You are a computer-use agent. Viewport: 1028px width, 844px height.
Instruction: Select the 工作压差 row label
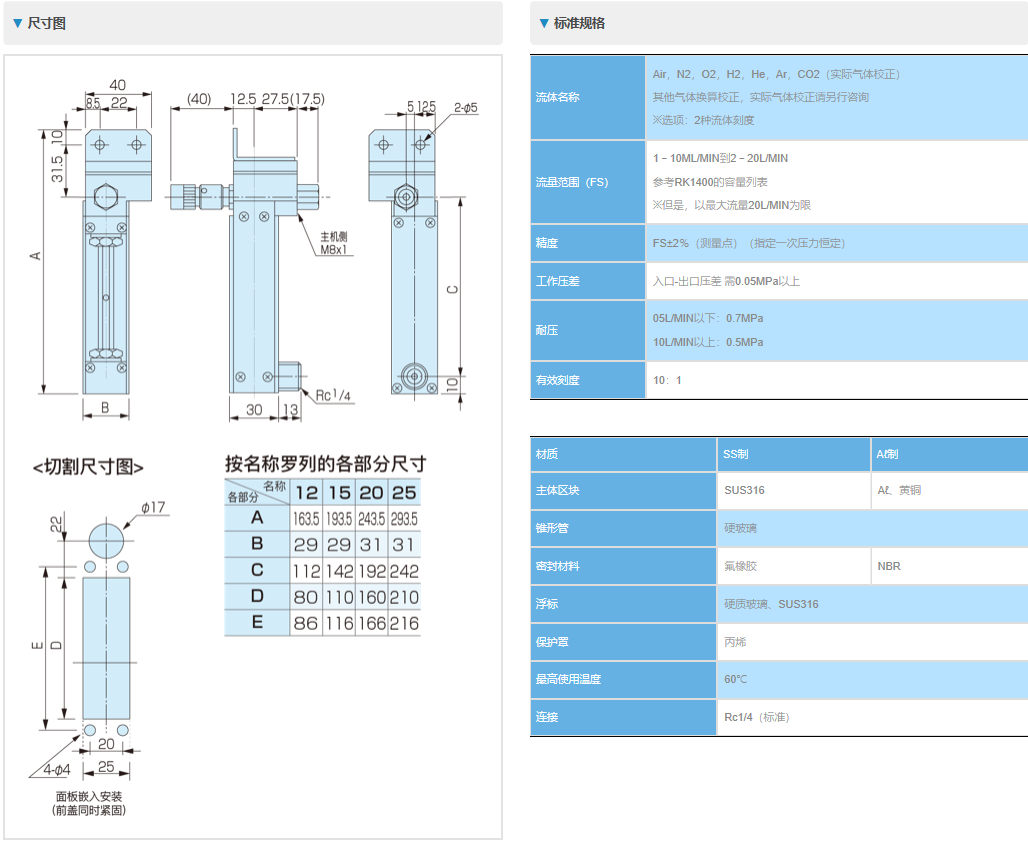point(587,281)
